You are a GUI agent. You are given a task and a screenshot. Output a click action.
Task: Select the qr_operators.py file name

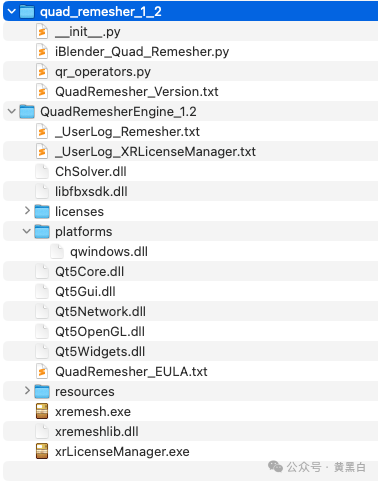[103, 72]
